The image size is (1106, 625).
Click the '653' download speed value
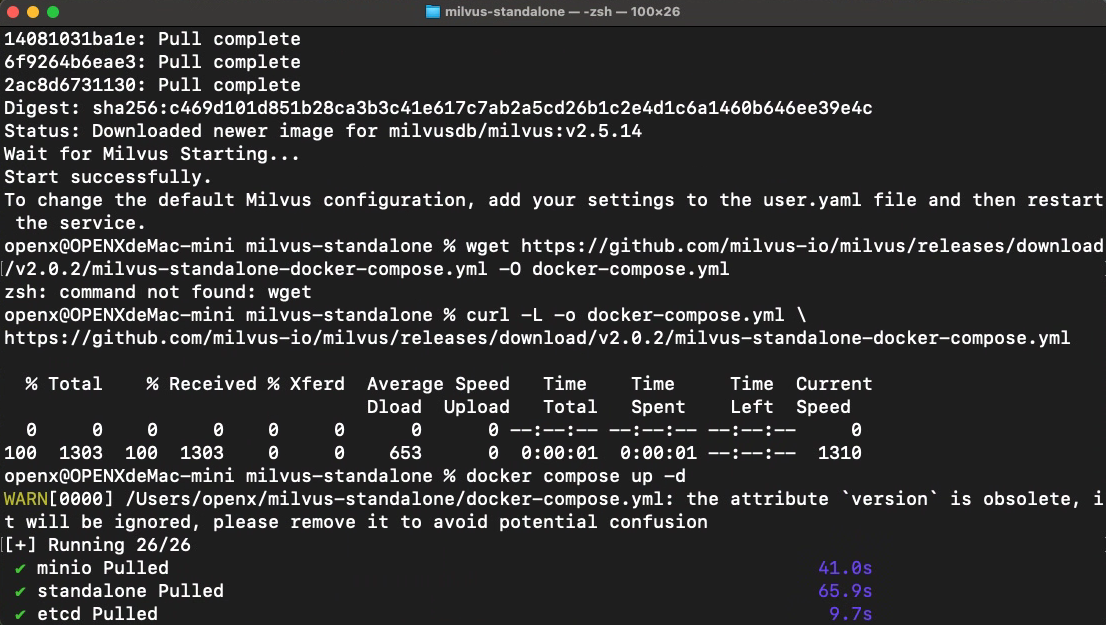(405, 453)
